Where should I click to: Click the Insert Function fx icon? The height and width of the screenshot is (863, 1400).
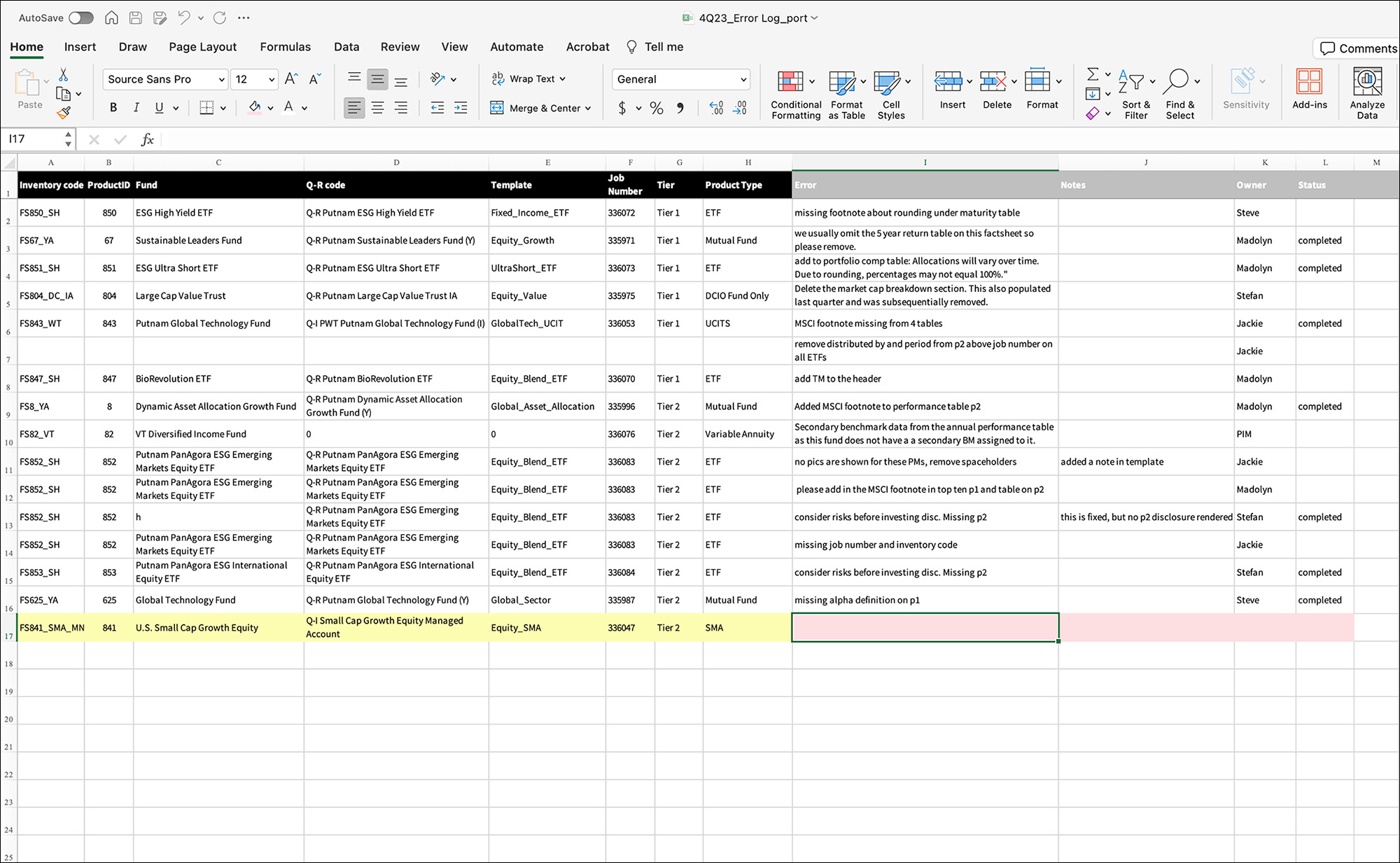point(147,139)
